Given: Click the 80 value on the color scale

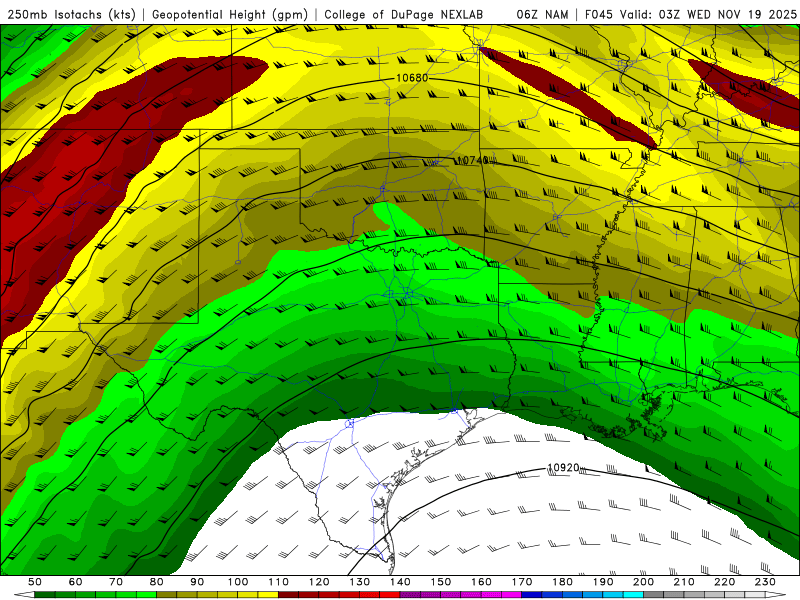Looking at the screenshot, I should tap(157, 582).
